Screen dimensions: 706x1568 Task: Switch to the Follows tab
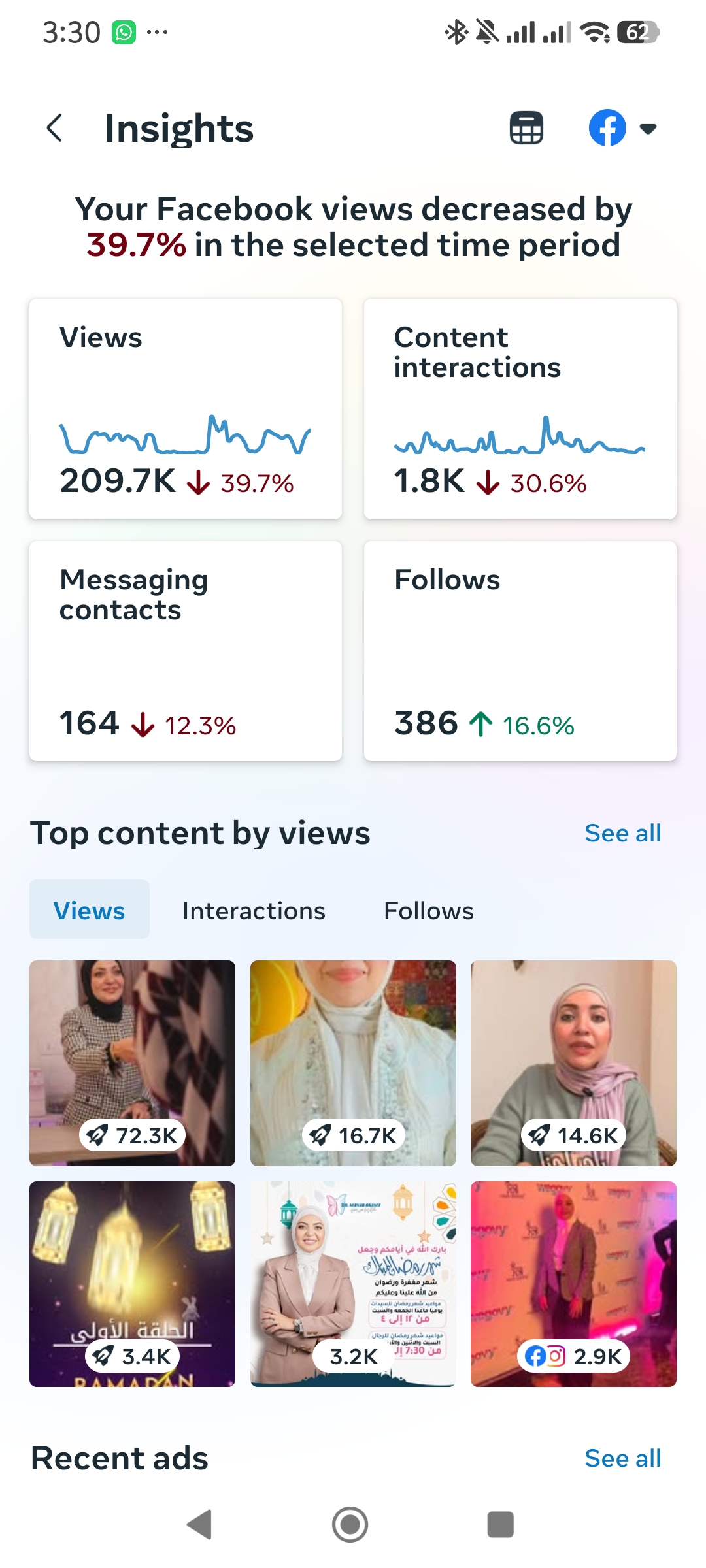pos(429,911)
